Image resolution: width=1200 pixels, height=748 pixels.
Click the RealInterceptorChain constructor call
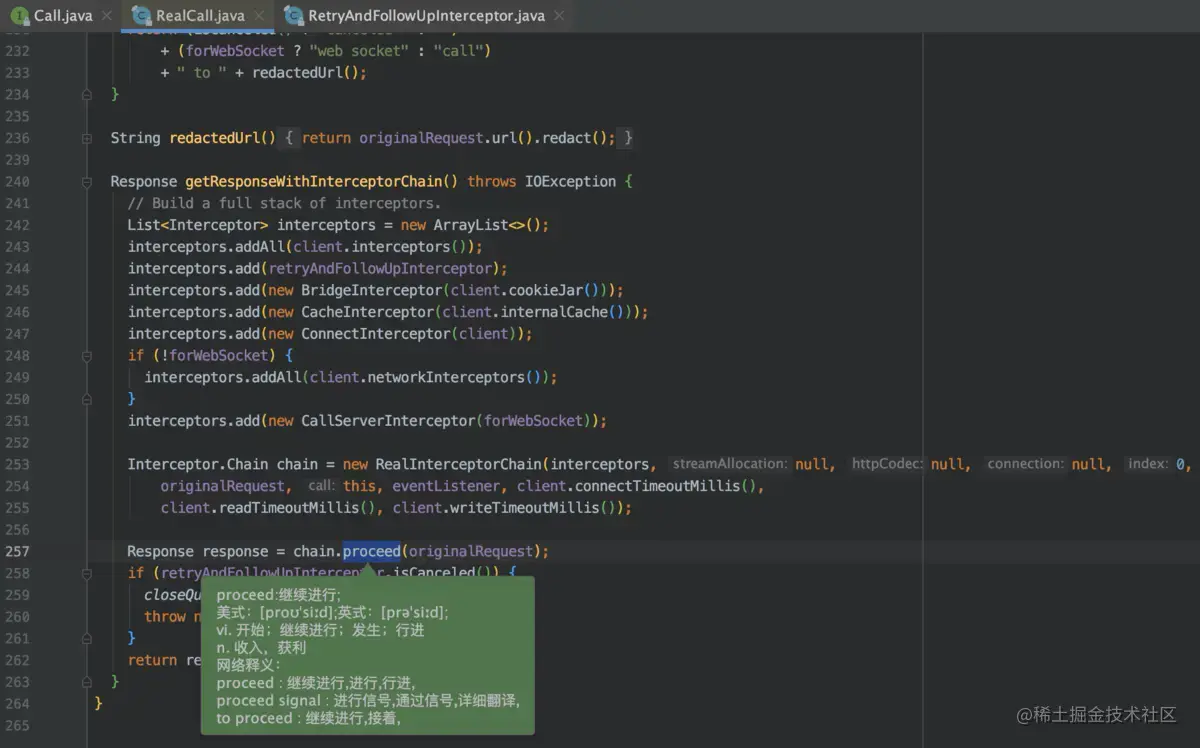pyautogui.click(x=459, y=464)
